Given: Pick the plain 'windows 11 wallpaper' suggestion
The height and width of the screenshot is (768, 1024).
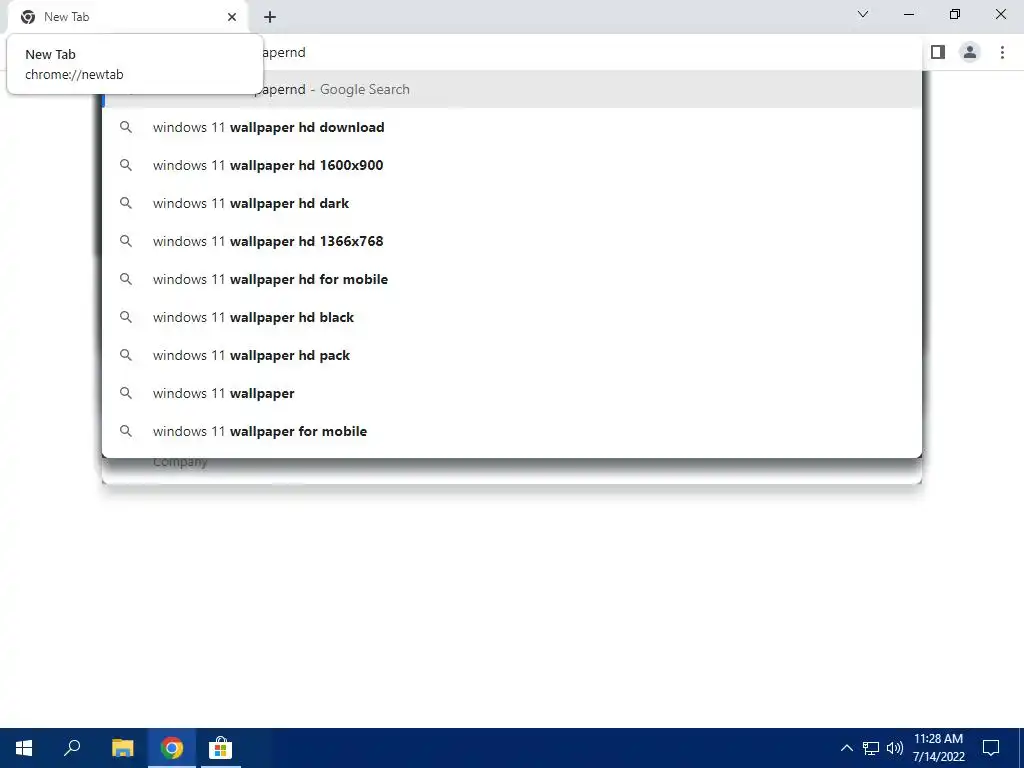Looking at the screenshot, I should point(512,393).
